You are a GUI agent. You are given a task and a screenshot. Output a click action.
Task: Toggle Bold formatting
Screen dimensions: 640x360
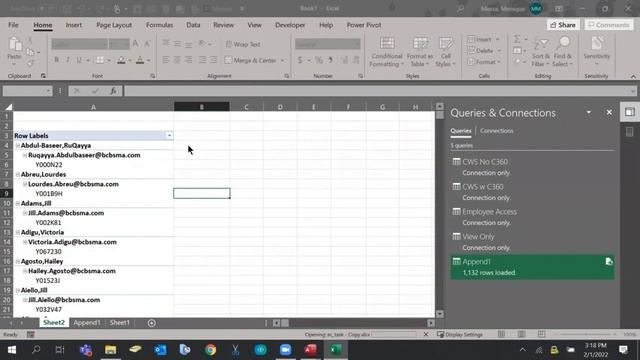tap(56, 60)
